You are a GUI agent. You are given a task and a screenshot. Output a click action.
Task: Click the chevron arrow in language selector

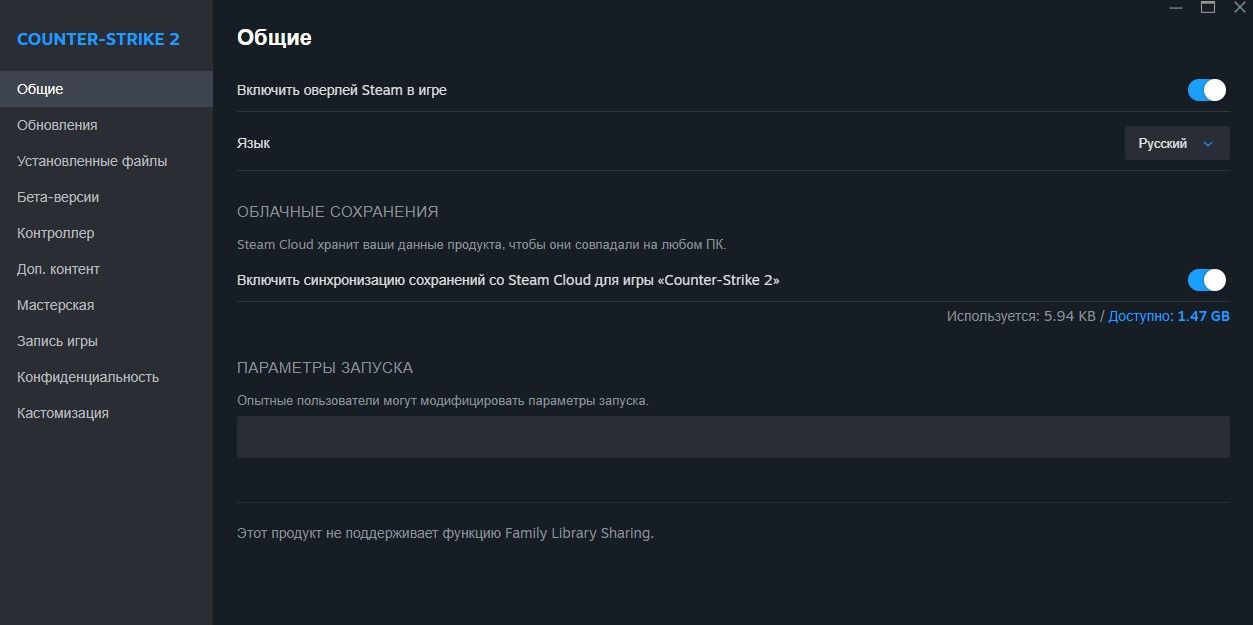coord(1208,144)
